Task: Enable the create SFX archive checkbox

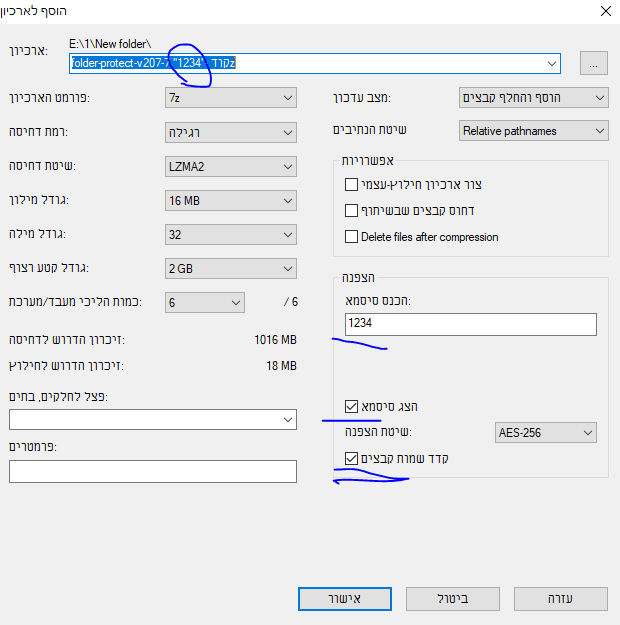Action: point(351,185)
